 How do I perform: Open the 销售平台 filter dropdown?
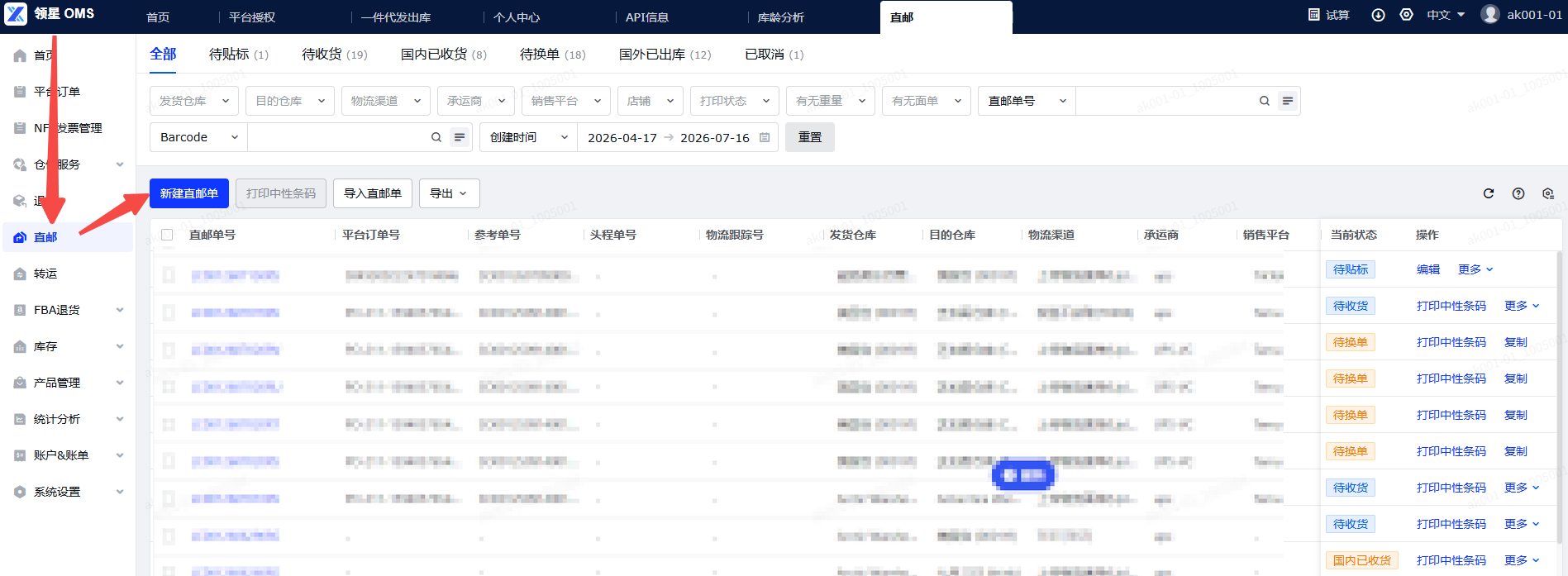tap(566, 101)
